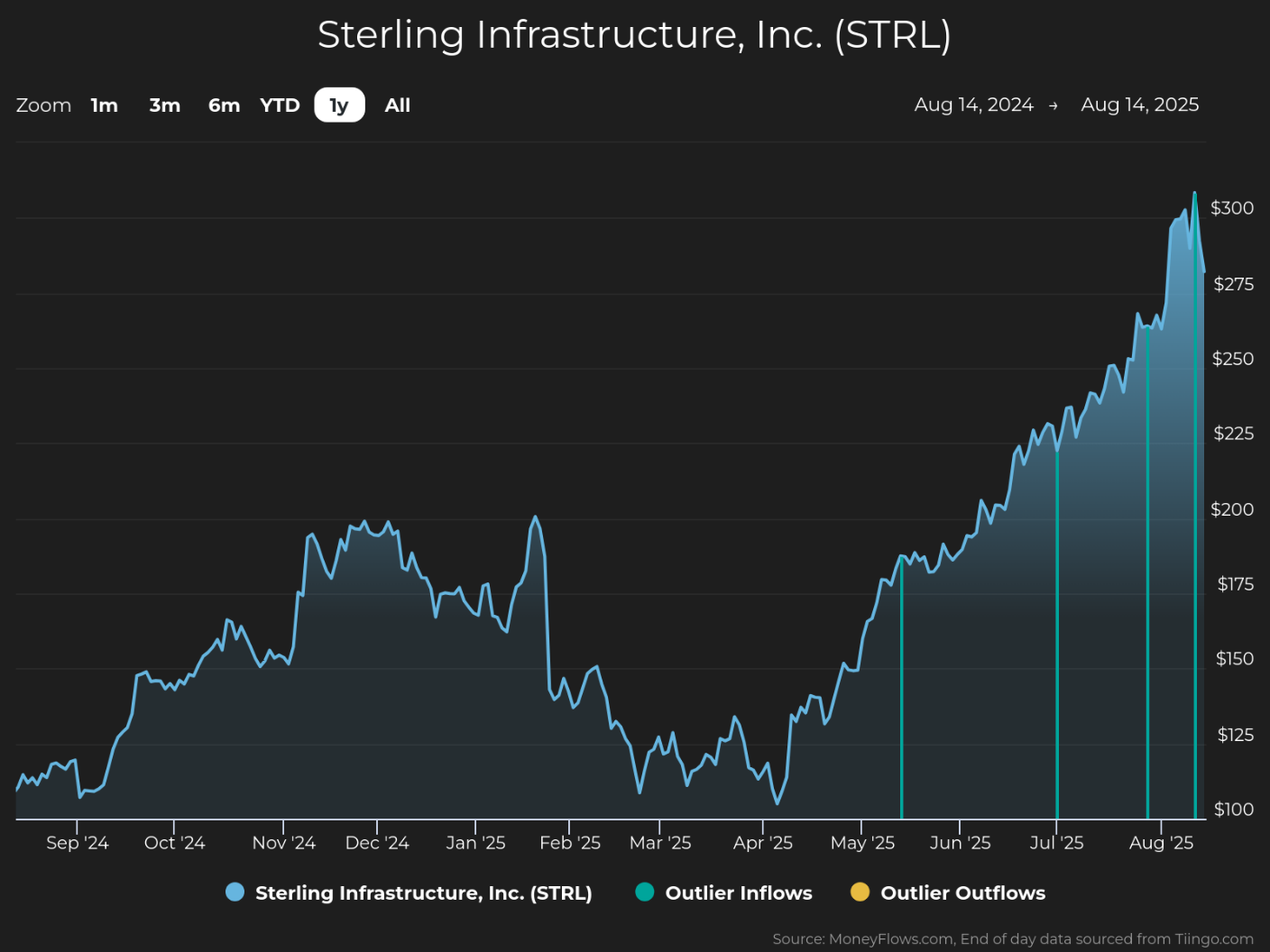Click the Sep '24 axis label

pos(78,843)
